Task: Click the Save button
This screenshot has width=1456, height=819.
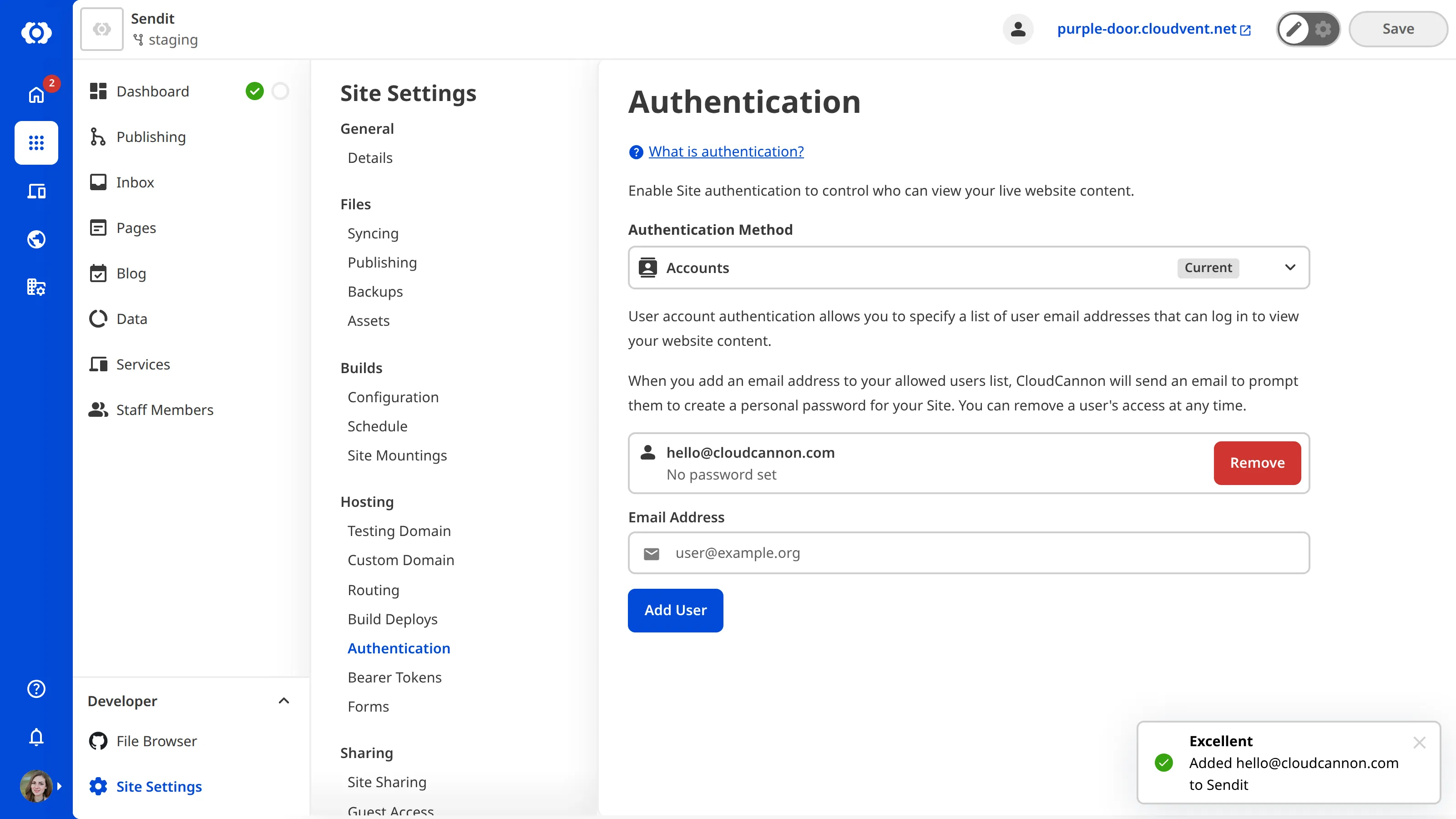Action: click(1398, 29)
